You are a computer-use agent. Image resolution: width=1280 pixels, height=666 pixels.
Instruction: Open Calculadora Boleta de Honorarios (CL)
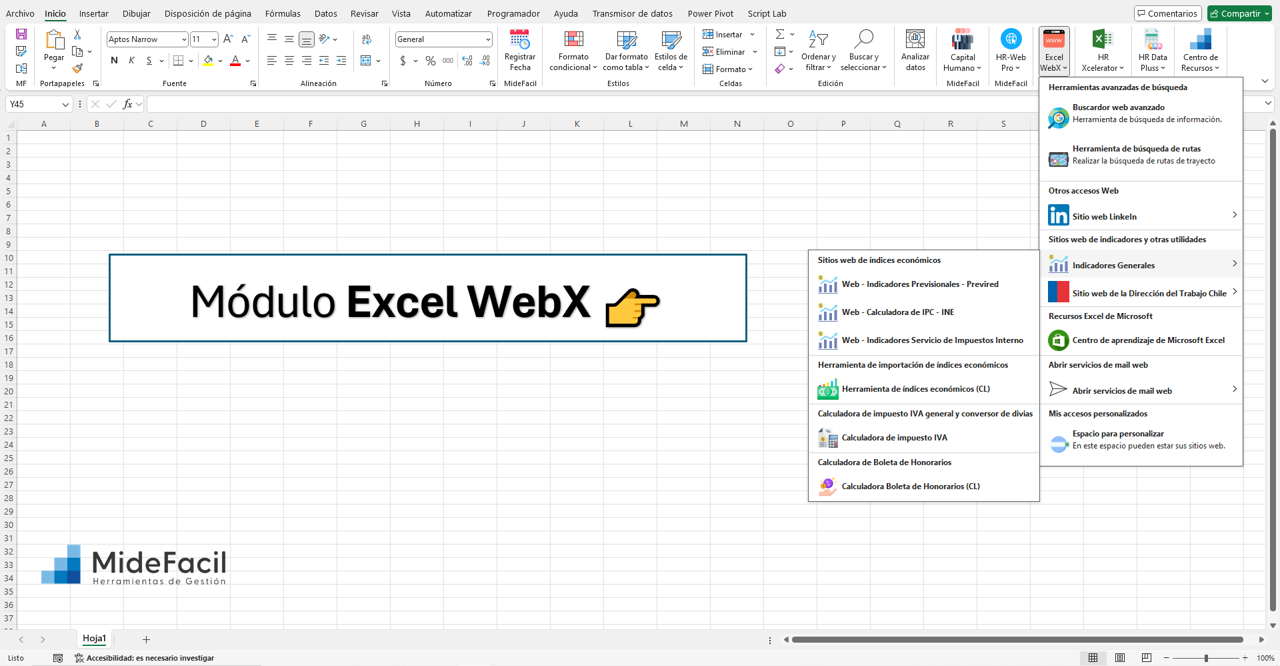click(x=923, y=486)
